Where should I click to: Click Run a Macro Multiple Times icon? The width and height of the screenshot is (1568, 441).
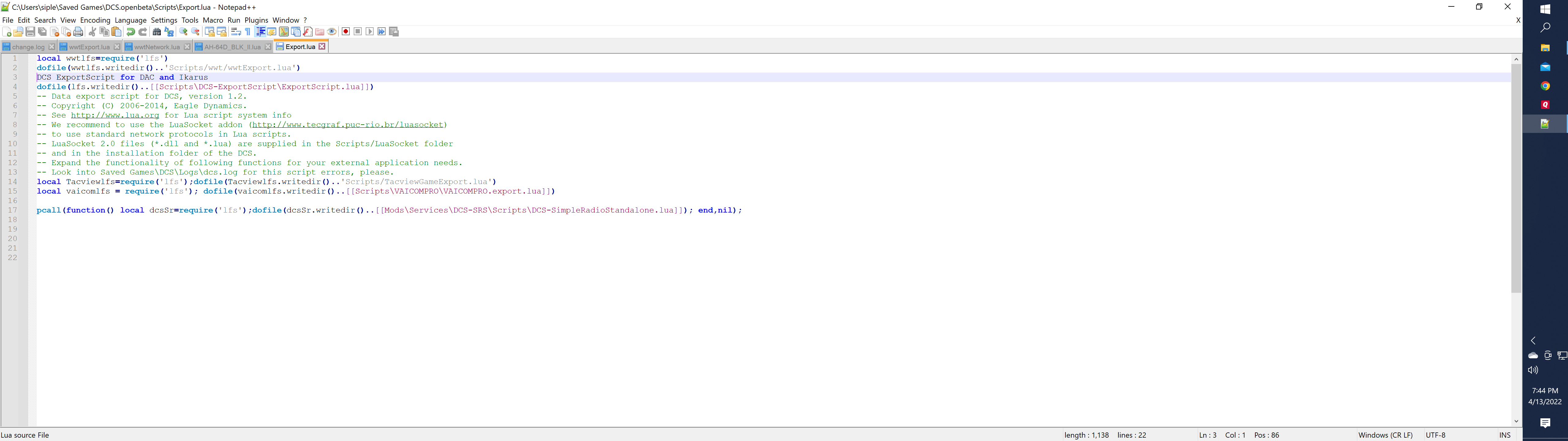pyautogui.click(x=382, y=32)
